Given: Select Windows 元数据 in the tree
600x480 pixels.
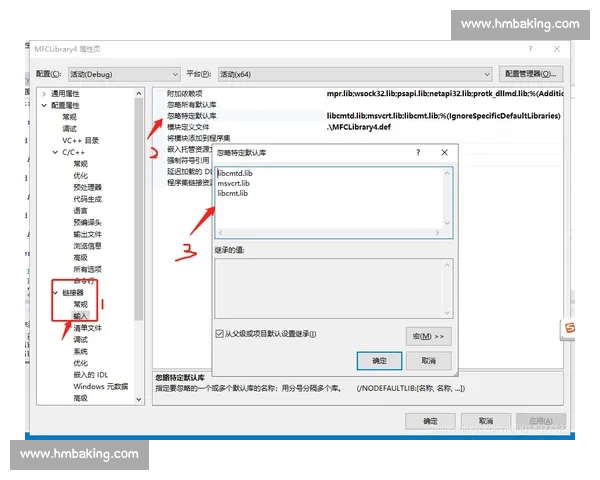Looking at the screenshot, I should [101, 387].
